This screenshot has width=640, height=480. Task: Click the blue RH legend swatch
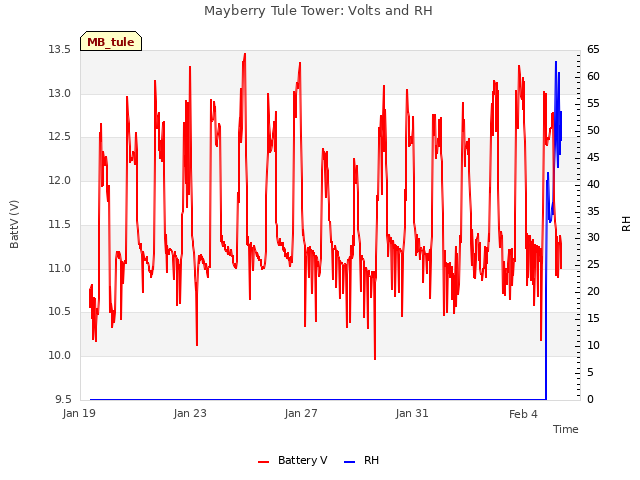[x=350, y=462]
